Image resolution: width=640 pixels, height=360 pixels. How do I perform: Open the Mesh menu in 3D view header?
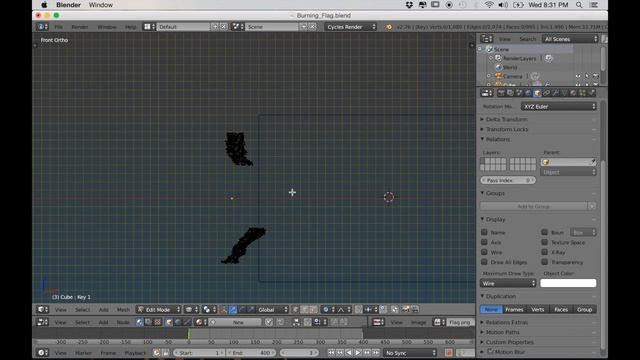pyautogui.click(x=123, y=310)
